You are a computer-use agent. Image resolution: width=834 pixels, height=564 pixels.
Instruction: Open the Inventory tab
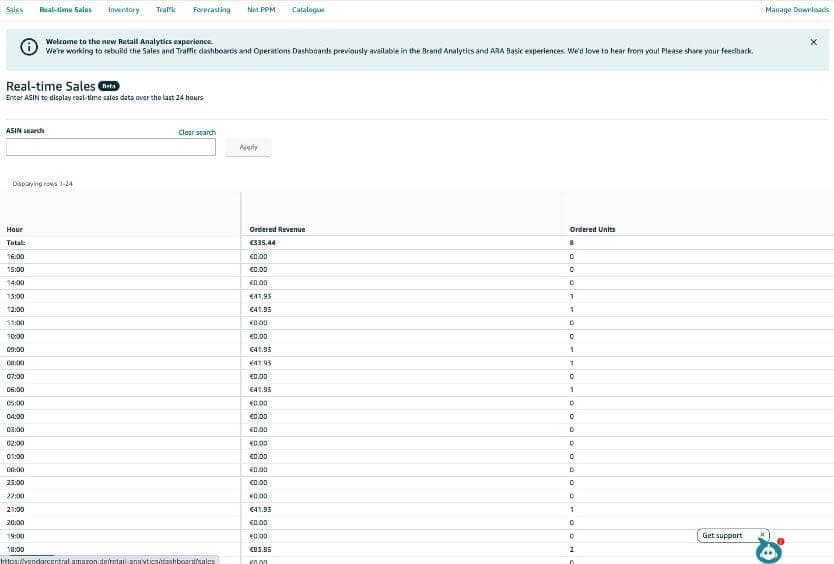click(x=124, y=9)
